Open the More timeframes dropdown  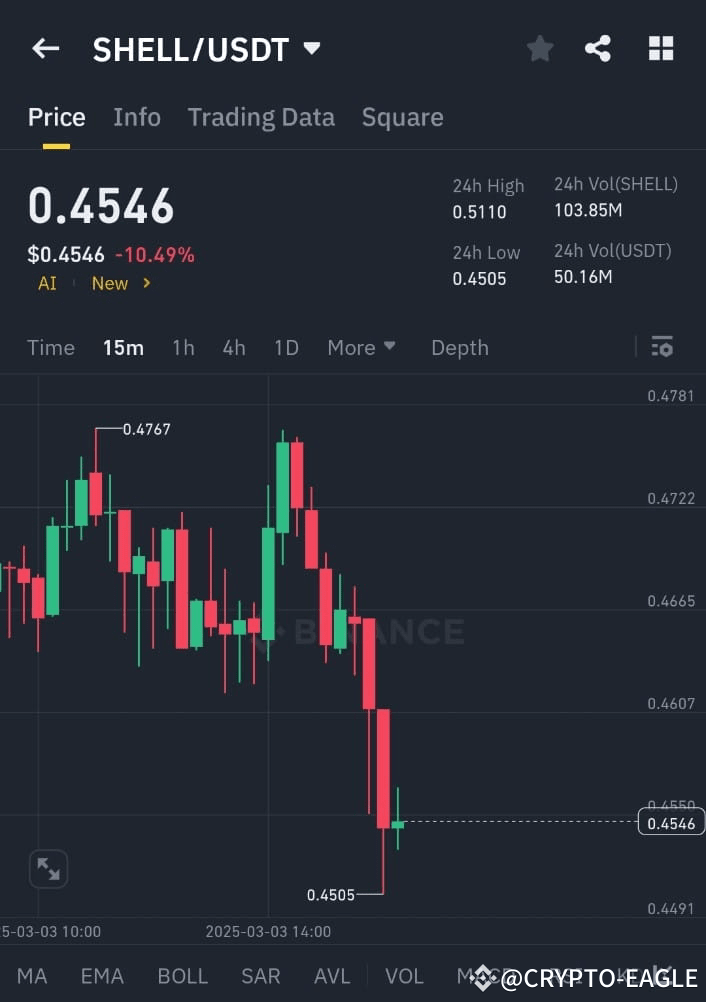click(361, 347)
